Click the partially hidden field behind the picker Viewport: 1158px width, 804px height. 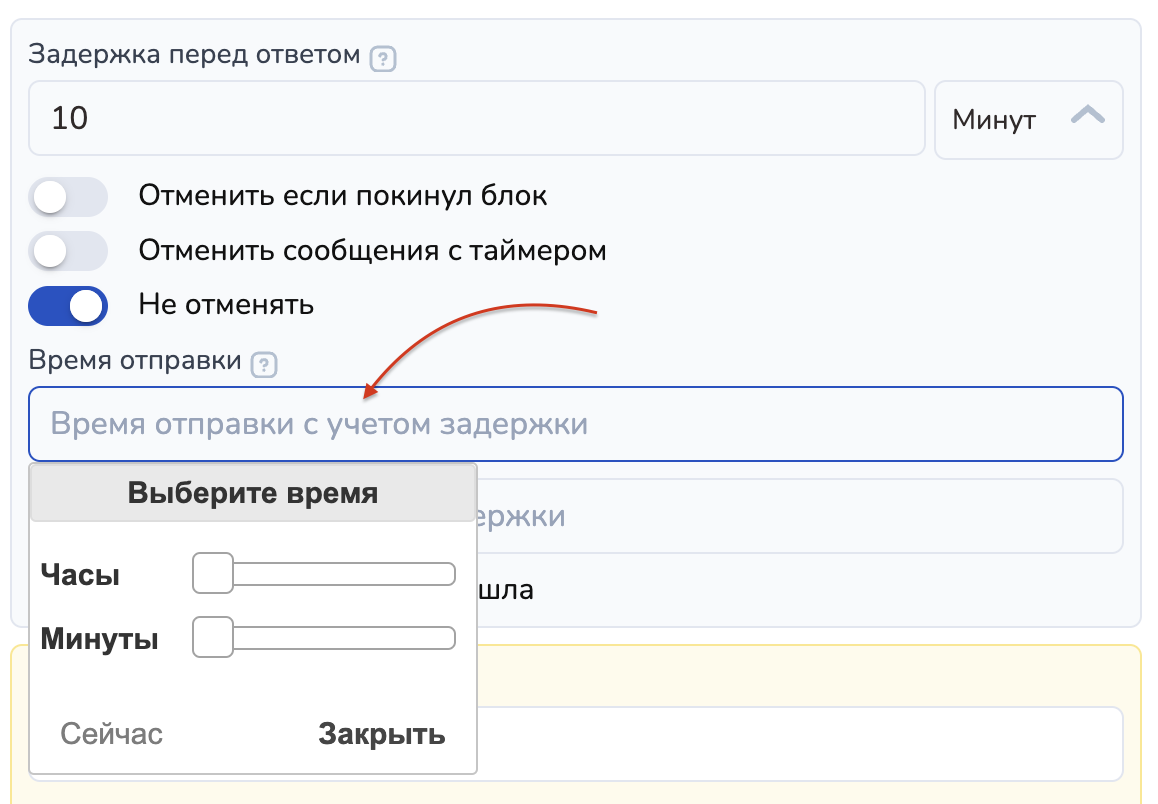797,517
